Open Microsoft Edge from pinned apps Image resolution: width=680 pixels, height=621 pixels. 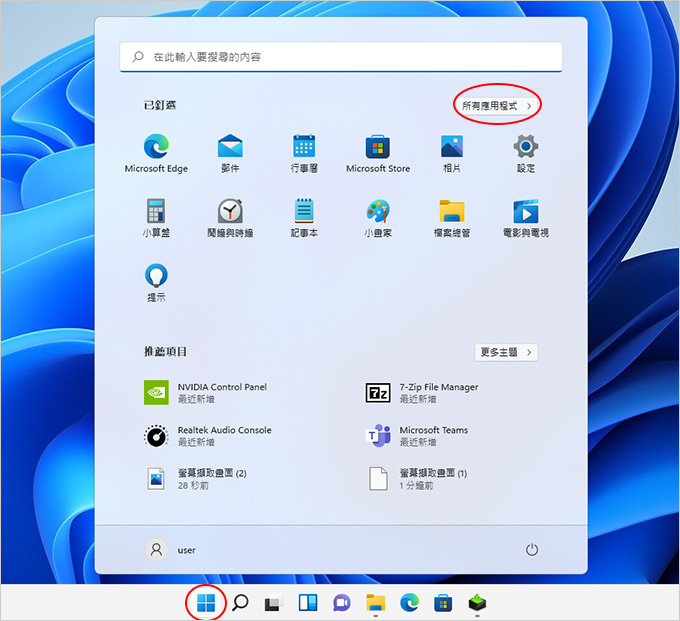(156, 154)
